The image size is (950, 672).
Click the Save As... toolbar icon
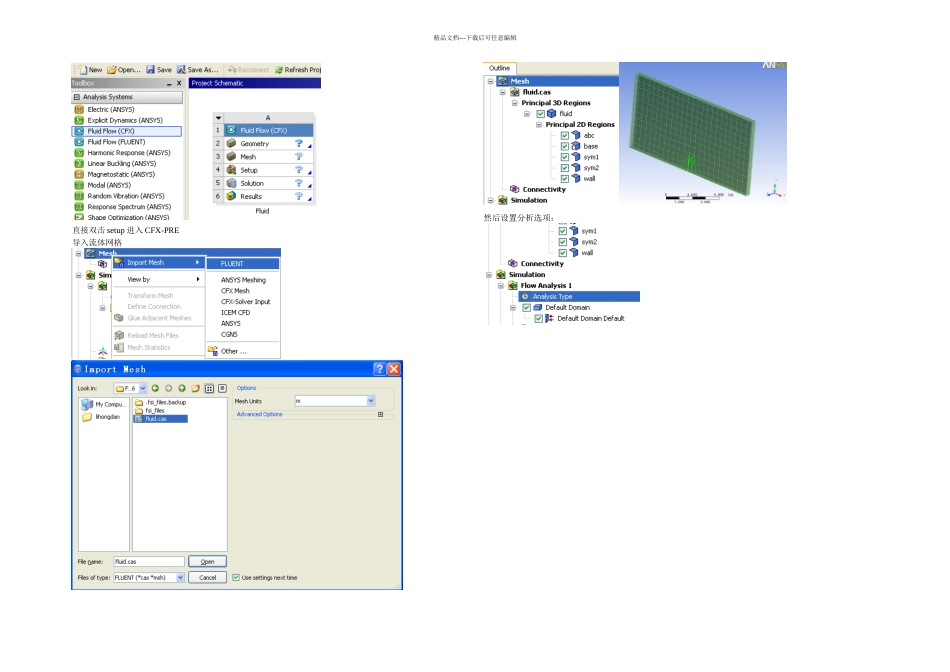pos(181,70)
